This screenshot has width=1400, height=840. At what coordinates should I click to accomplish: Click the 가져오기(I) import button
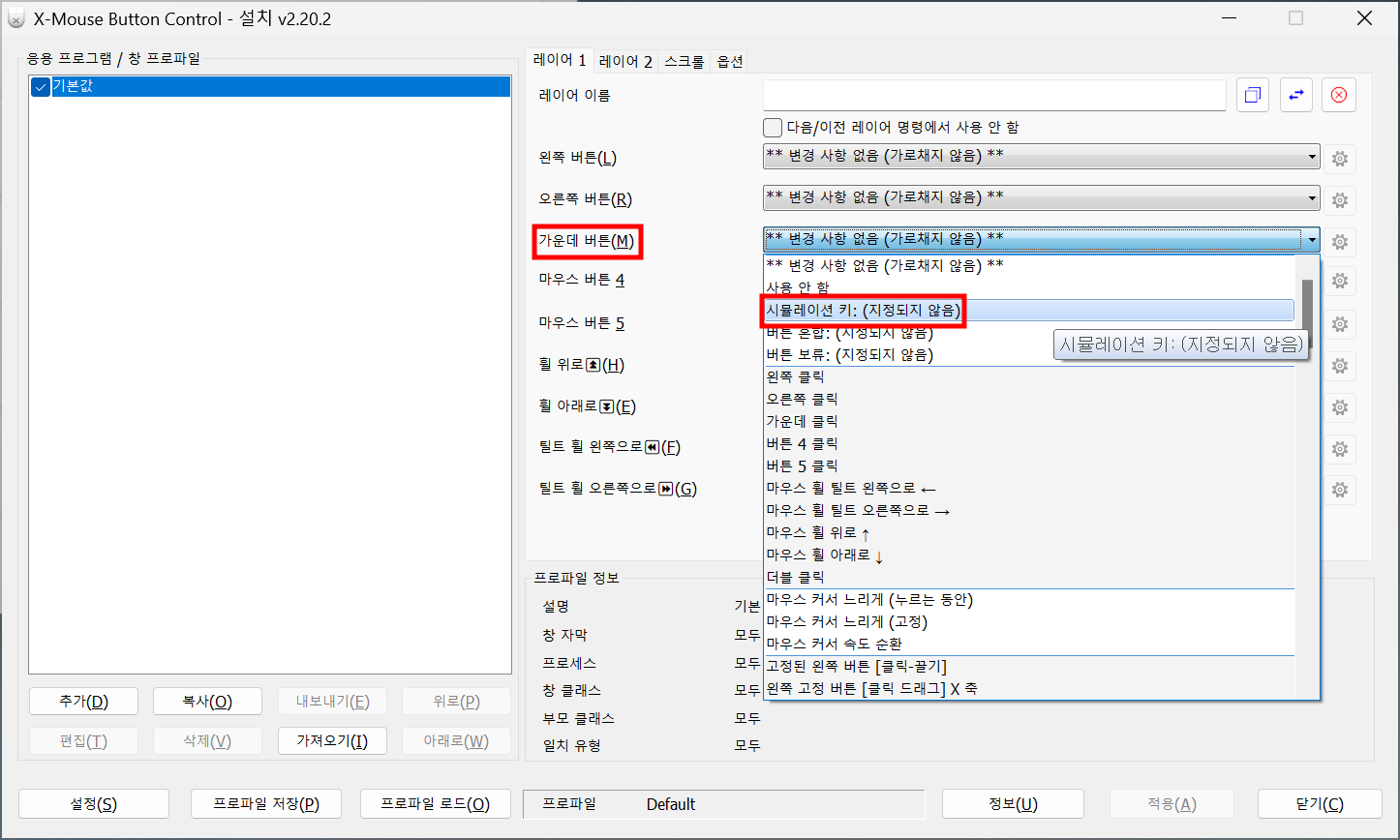(x=332, y=741)
